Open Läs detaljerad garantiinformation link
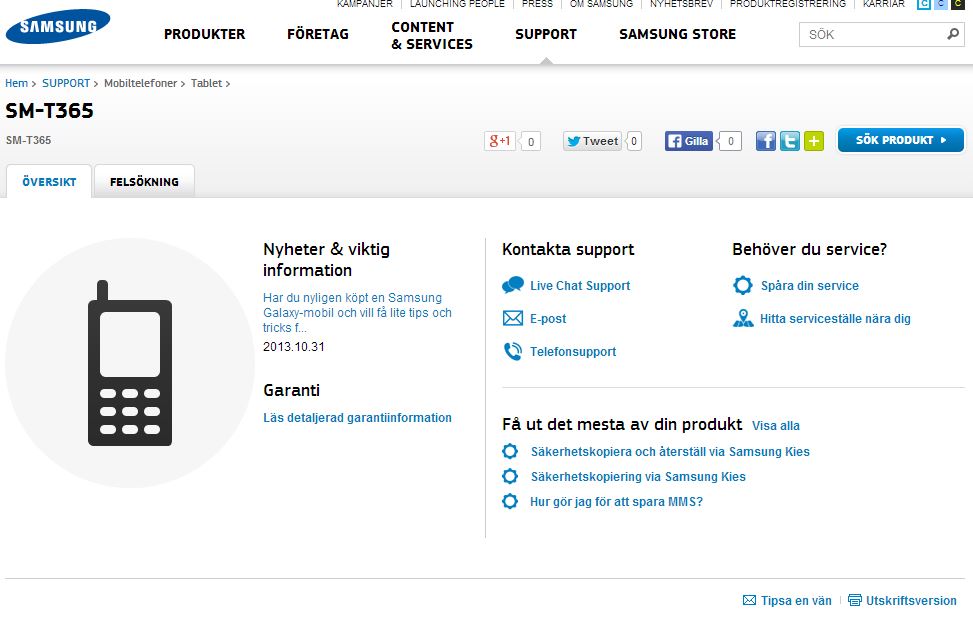The height and width of the screenshot is (624, 973). coord(357,418)
